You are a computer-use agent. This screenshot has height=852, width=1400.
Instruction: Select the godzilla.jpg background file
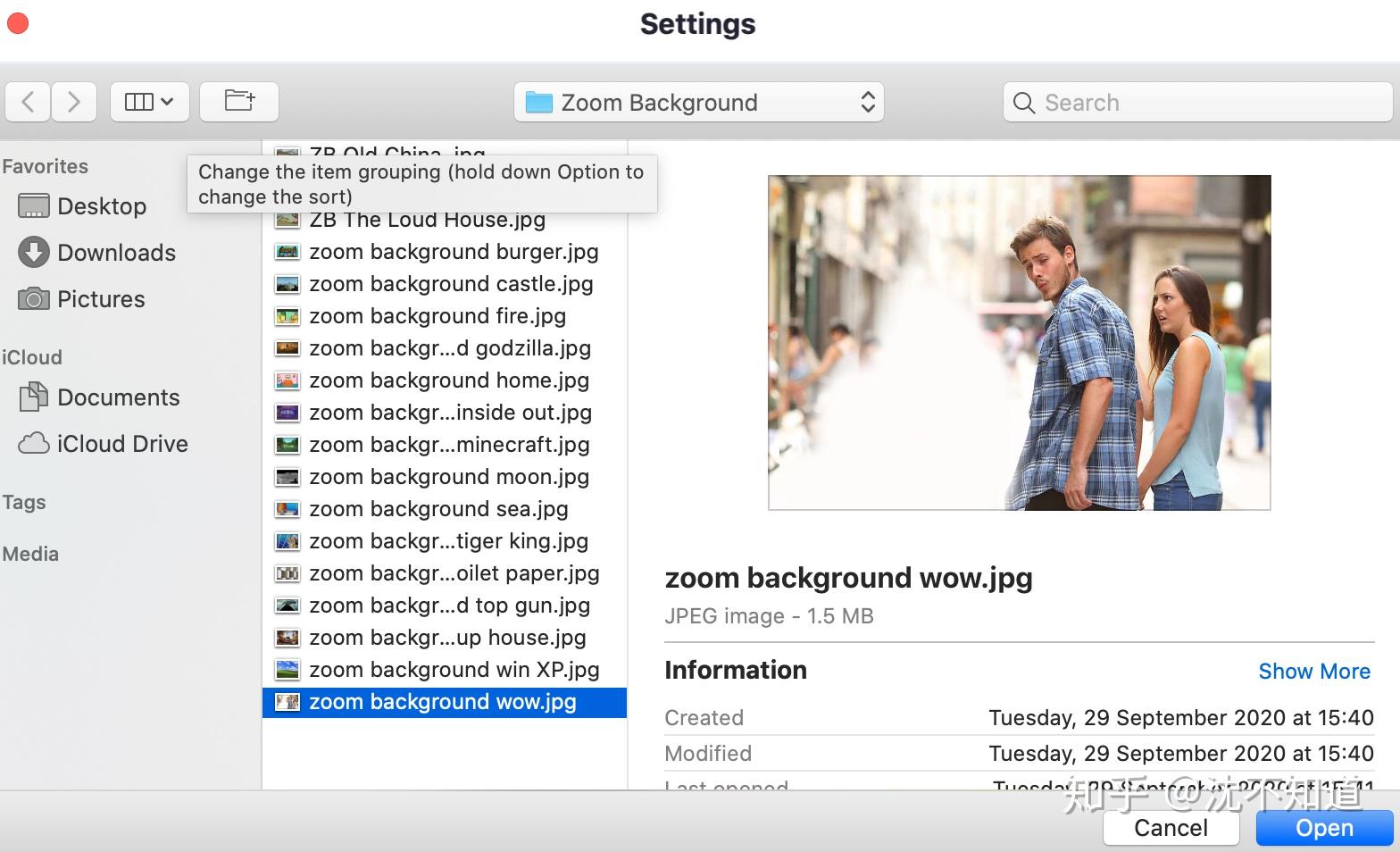coord(445,348)
